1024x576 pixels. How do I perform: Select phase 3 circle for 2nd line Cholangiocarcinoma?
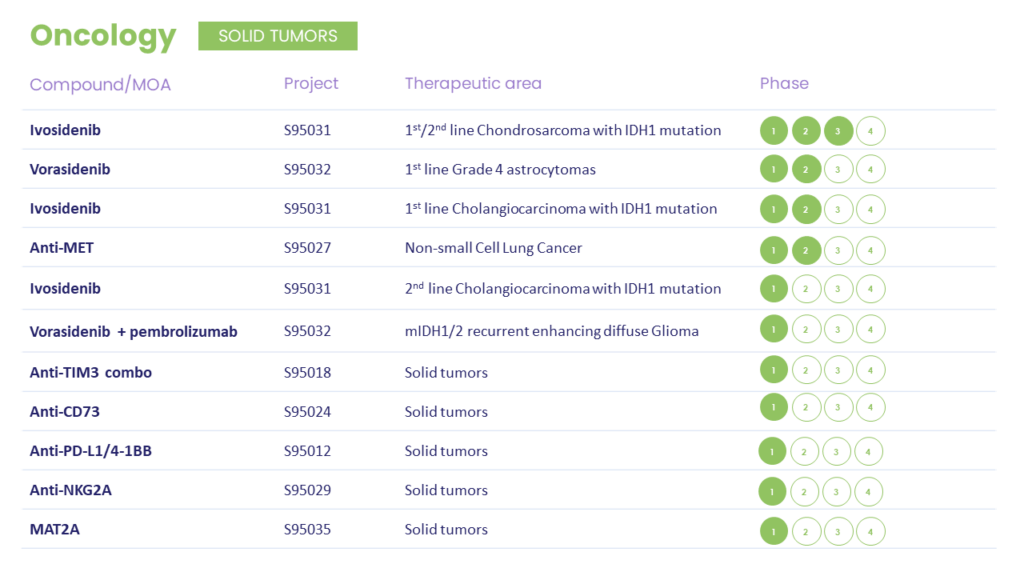tap(839, 289)
